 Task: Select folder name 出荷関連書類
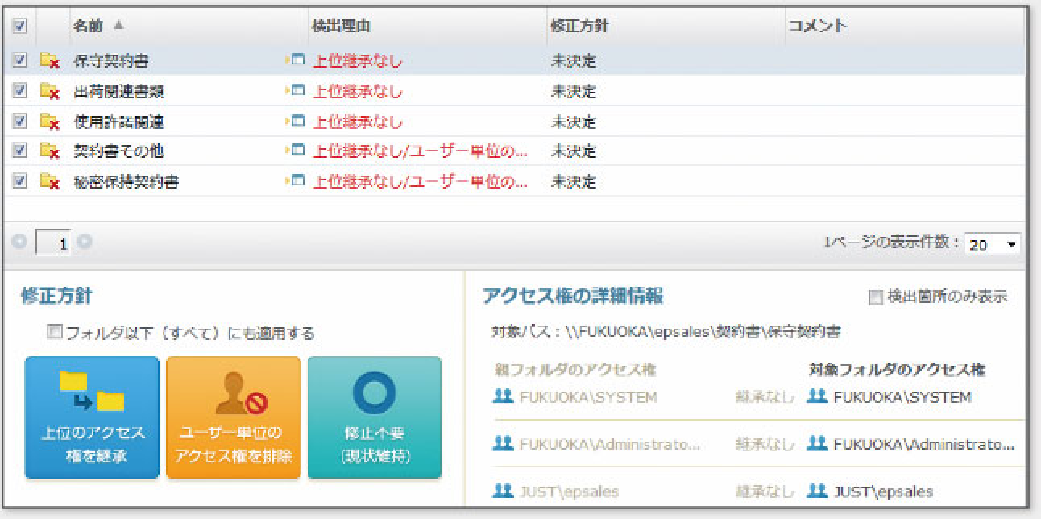[x=118, y=91]
